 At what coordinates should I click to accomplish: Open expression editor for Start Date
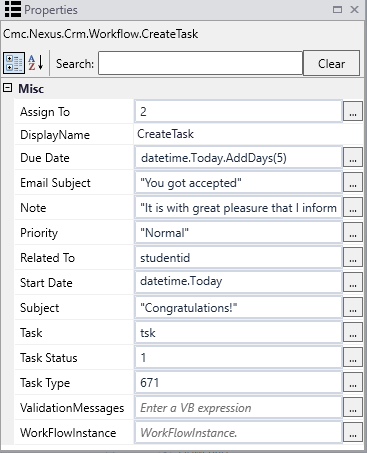[x=353, y=283]
